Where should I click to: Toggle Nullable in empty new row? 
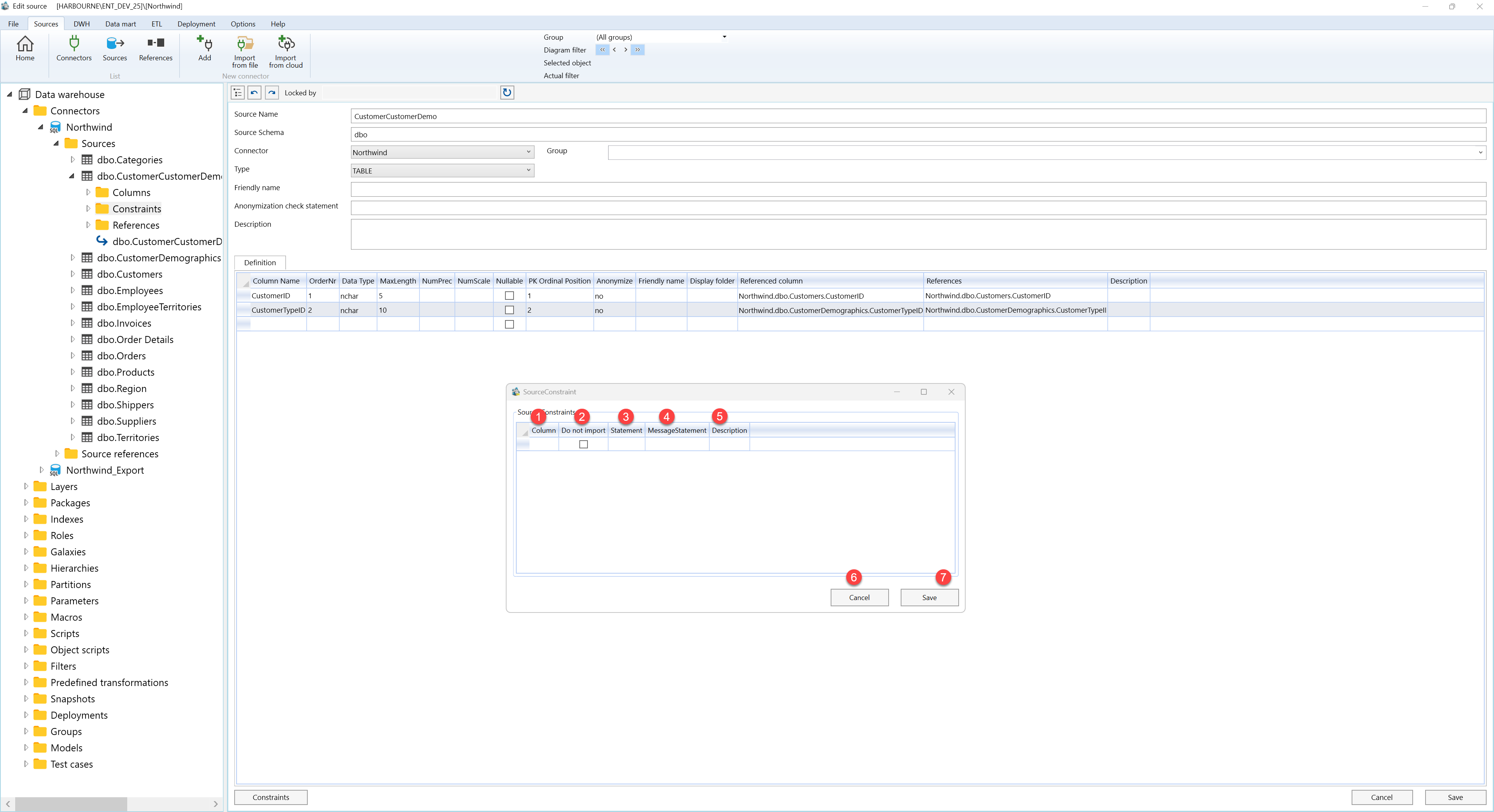click(509, 325)
